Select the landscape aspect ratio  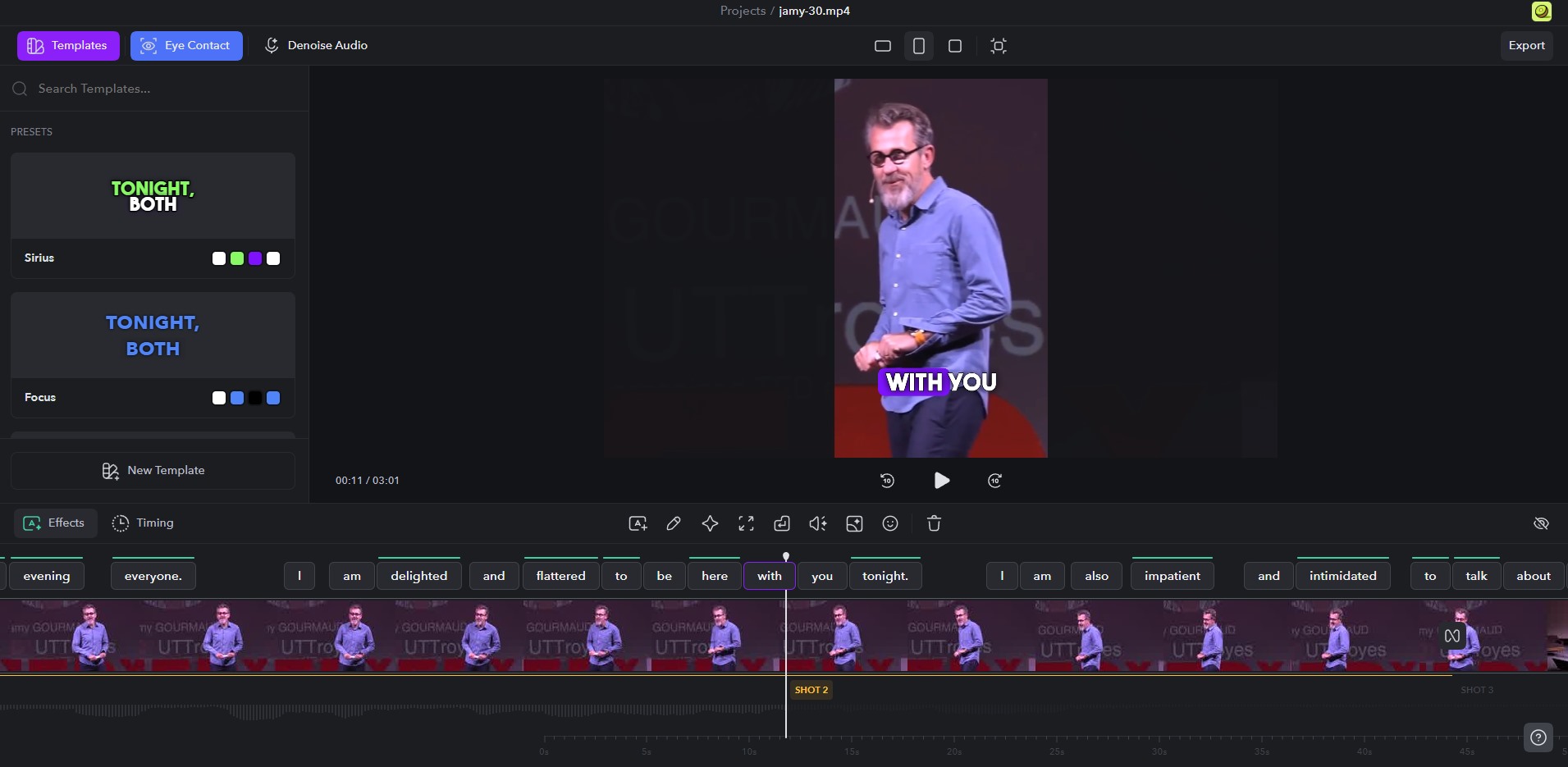pos(883,46)
